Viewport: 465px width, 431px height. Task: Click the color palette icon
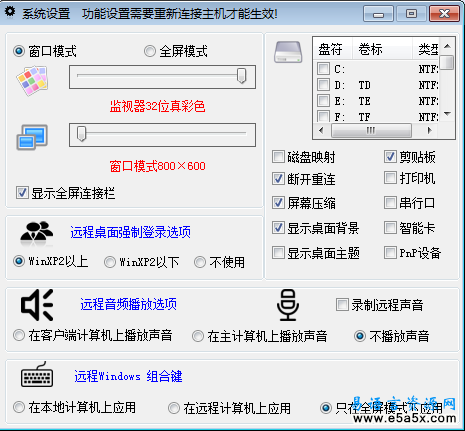click(32, 80)
